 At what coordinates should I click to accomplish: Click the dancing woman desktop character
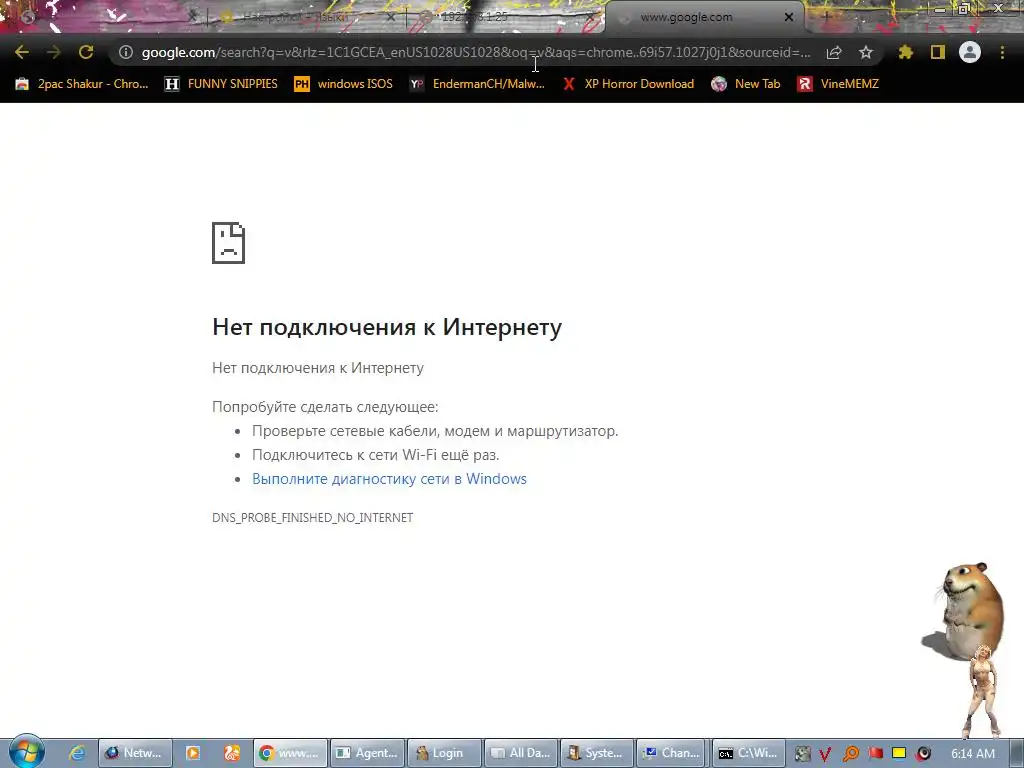pyautogui.click(x=982, y=691)
